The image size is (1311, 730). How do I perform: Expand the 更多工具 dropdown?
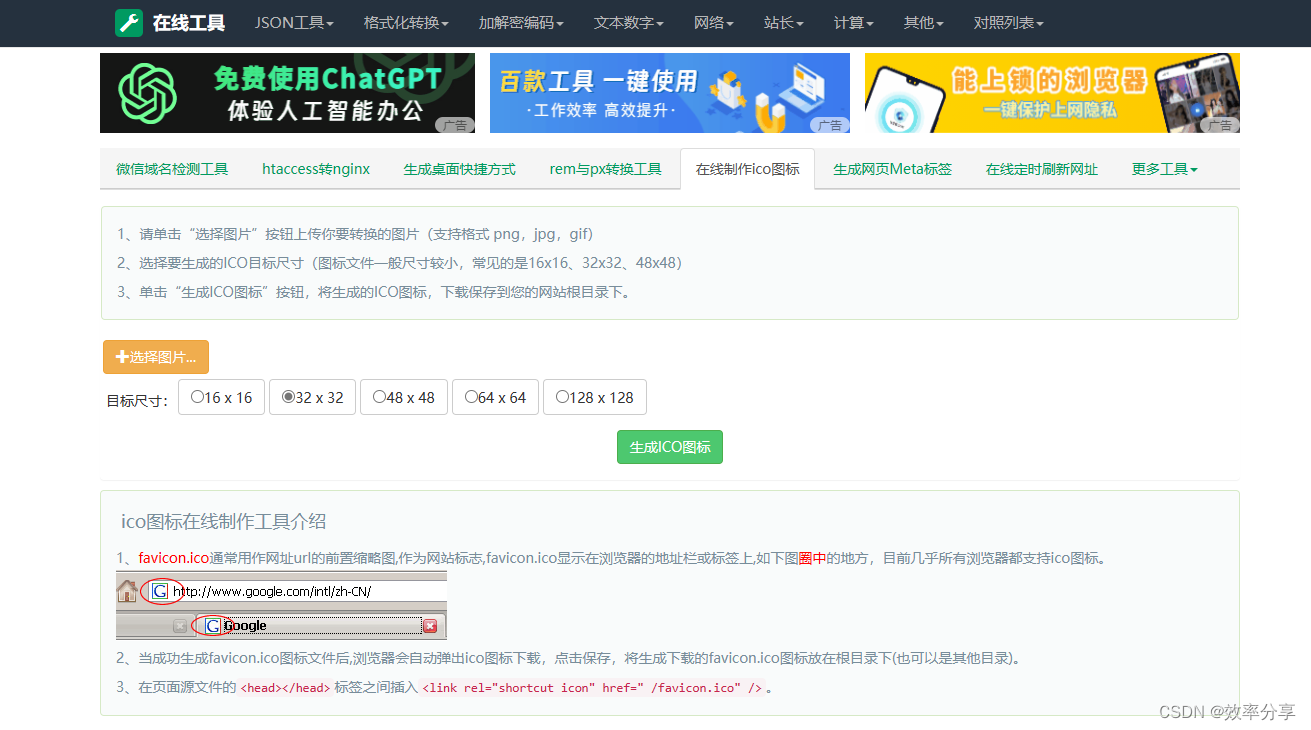[1164, 169]
